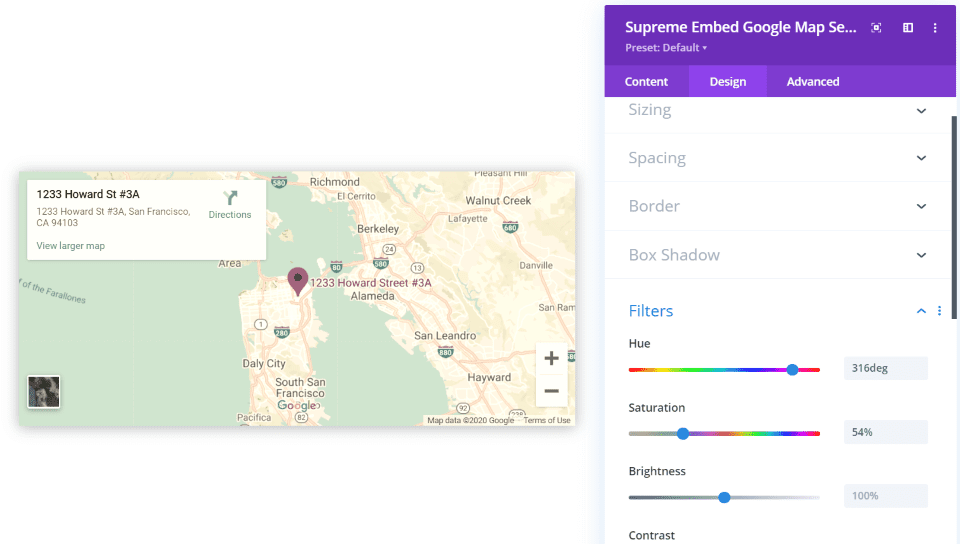Expand the Sizing section
The width and height of the screenshot is (960, 544).
[x=921, y=110]
